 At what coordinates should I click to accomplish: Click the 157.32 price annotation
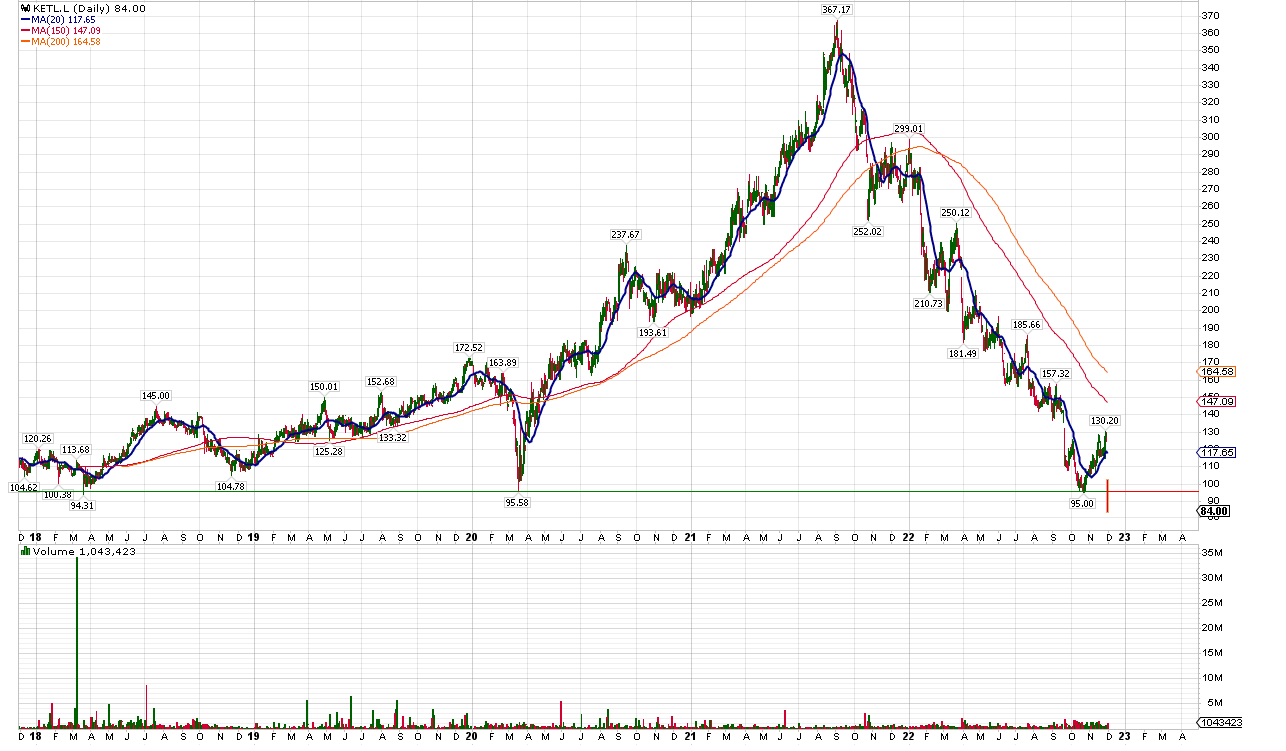[1056, 374]
